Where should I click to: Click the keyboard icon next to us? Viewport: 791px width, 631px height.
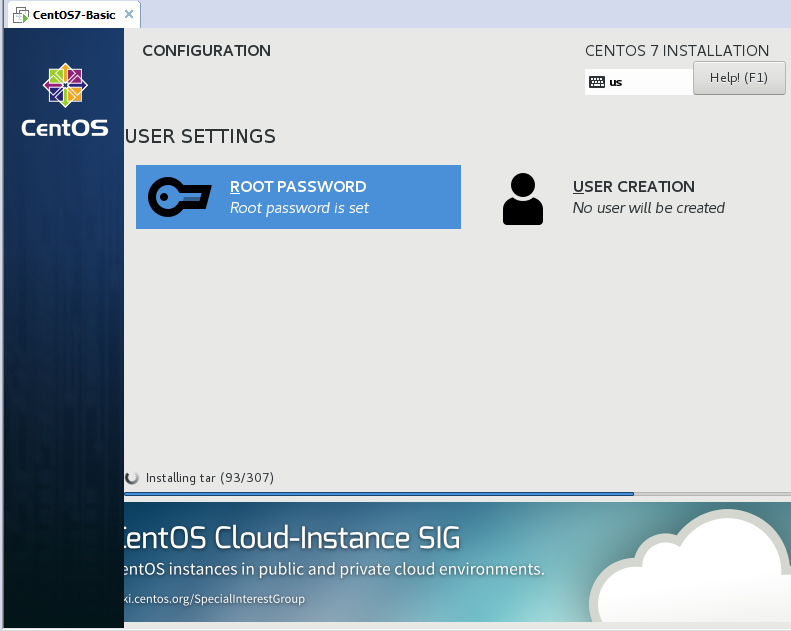tap(597, 82)
